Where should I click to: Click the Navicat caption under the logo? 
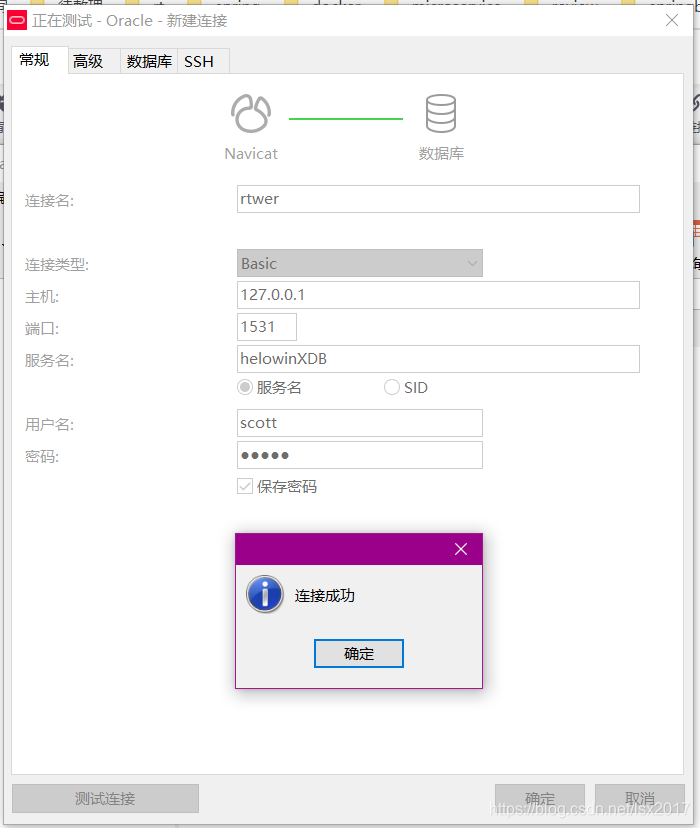pos(251,154)
